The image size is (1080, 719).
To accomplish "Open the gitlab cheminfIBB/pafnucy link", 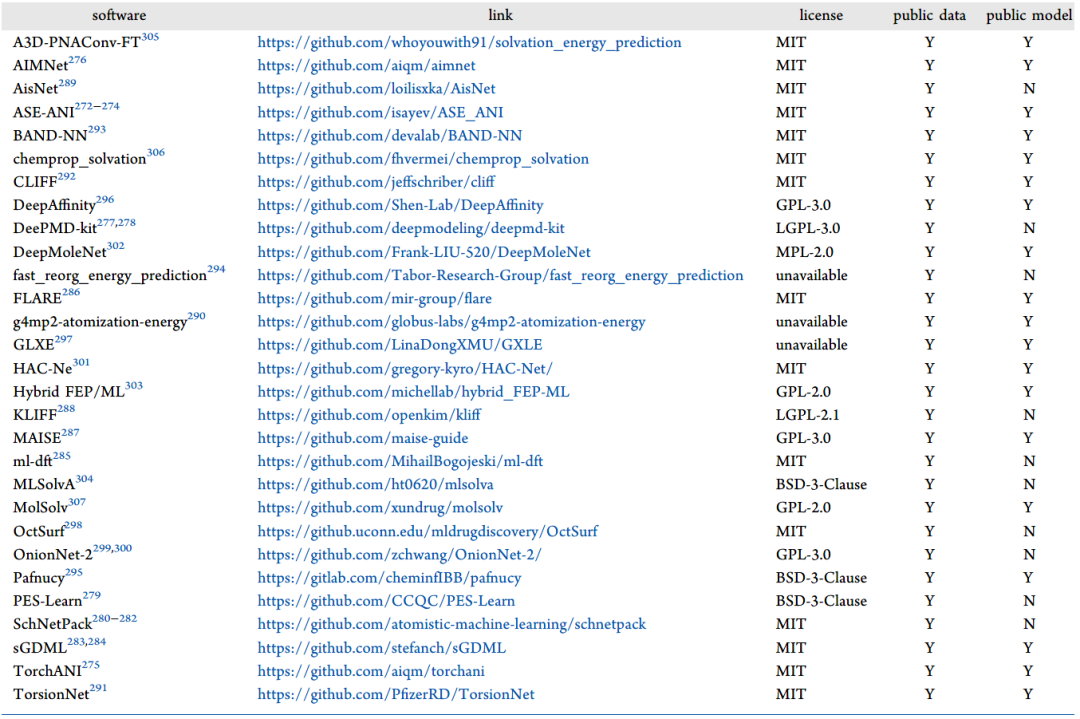I will [389, 578].
